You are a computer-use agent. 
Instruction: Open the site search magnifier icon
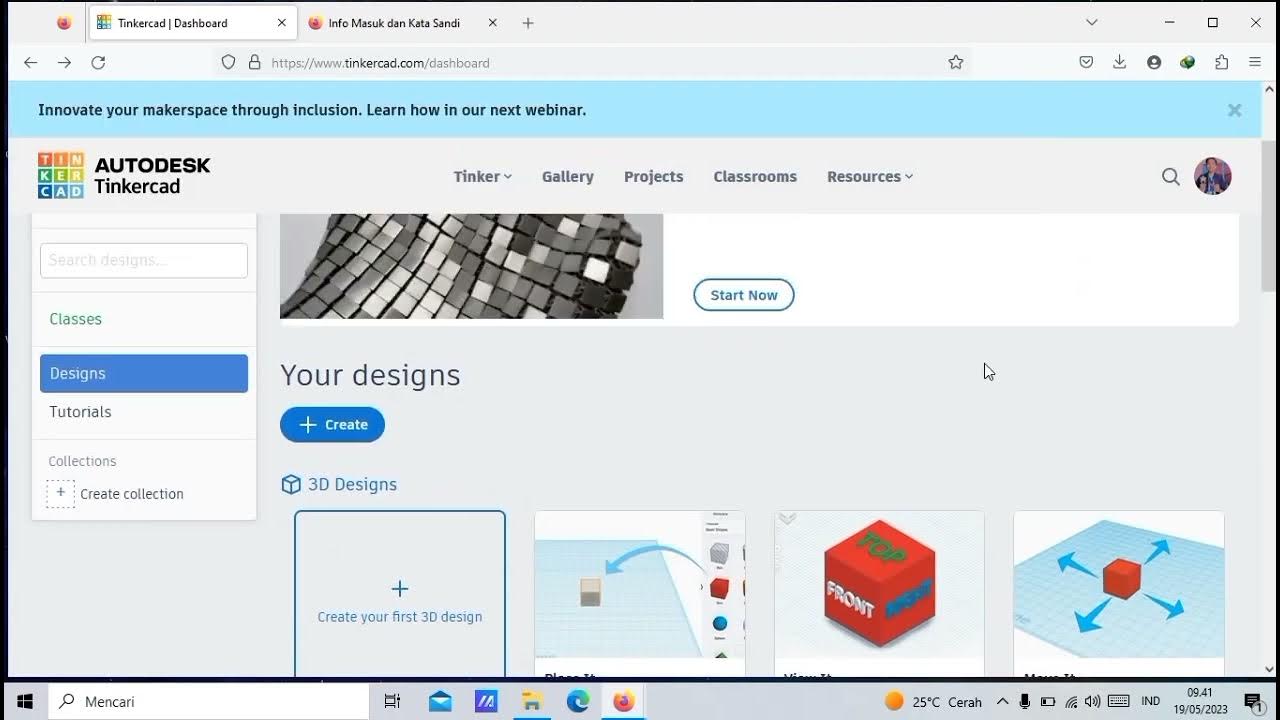click(1171, 177)
